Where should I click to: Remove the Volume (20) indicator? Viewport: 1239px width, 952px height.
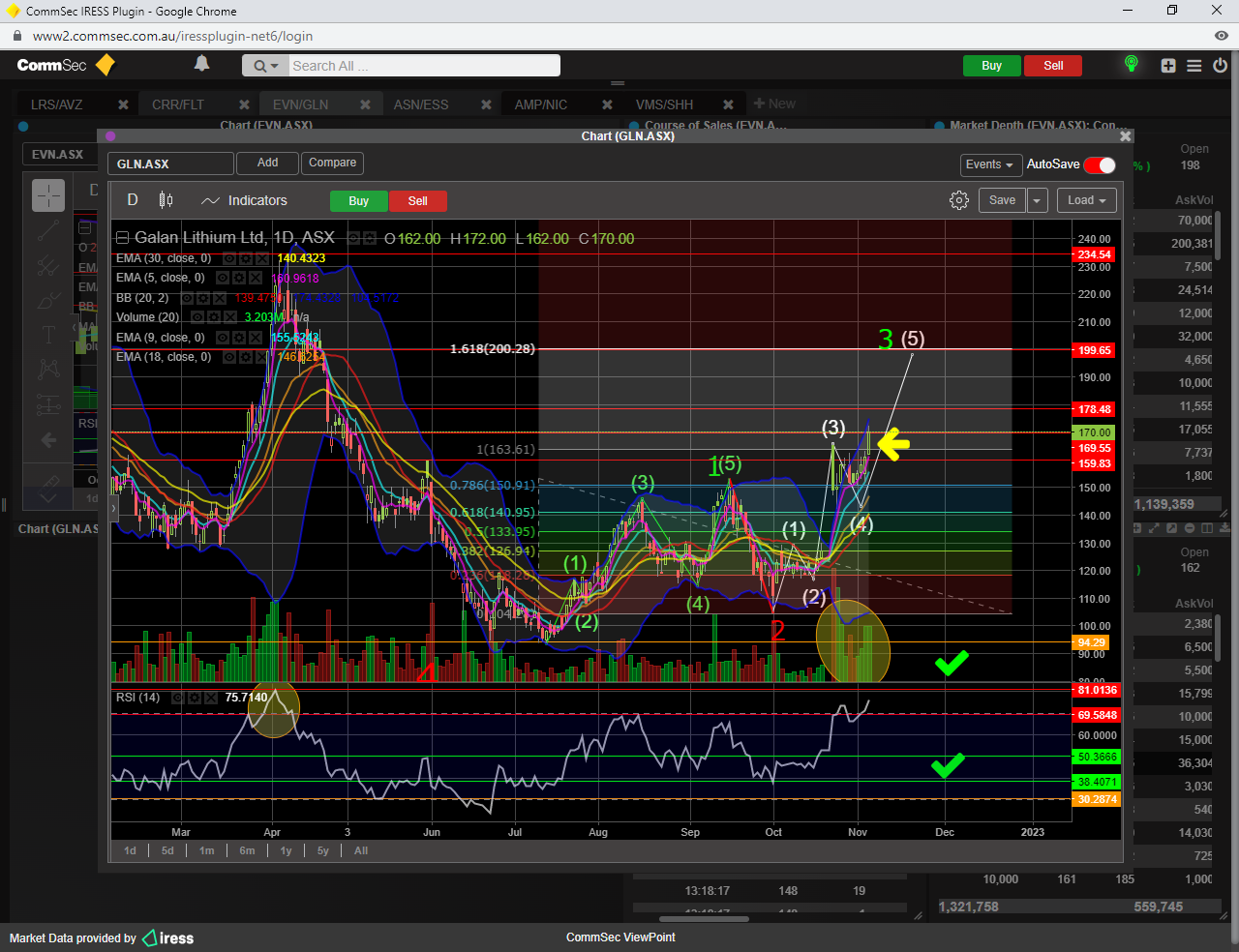pos(230,317)
